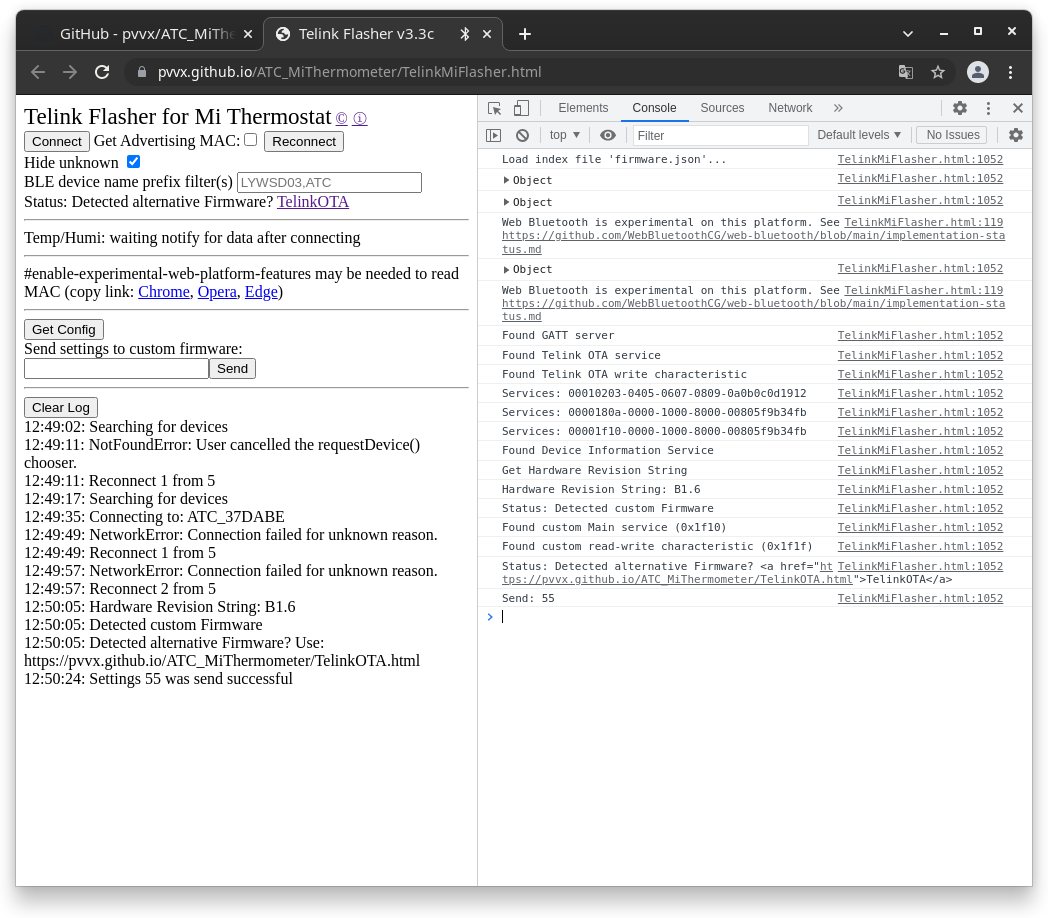The width and height of the screenshot is (1048, 918).
Task: Focus the BLE device name prefix field
Action: point(330,183)
